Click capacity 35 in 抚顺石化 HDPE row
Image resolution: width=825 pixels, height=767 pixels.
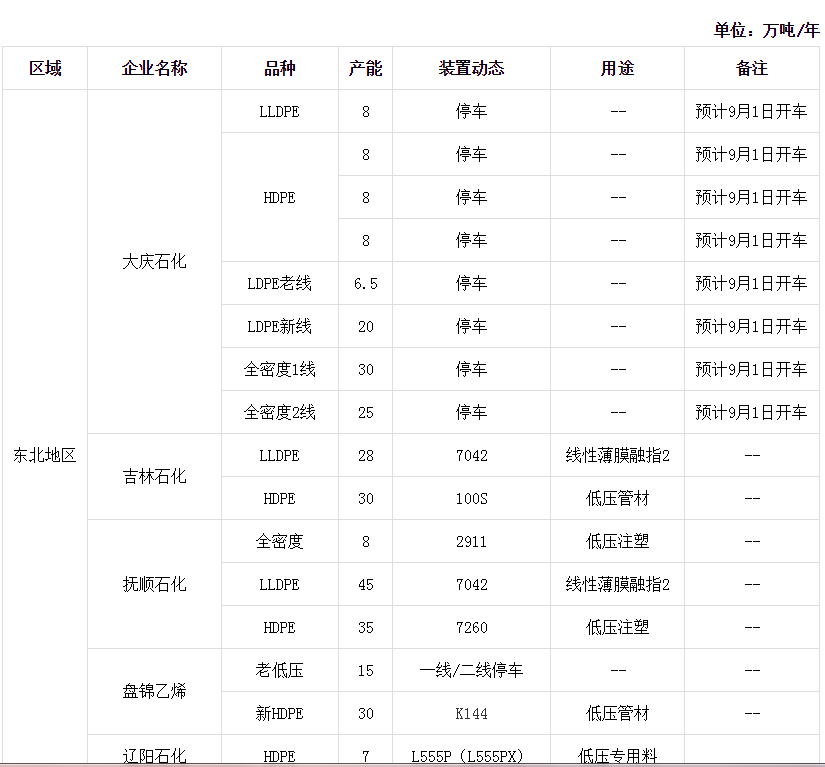coord(366,628)
